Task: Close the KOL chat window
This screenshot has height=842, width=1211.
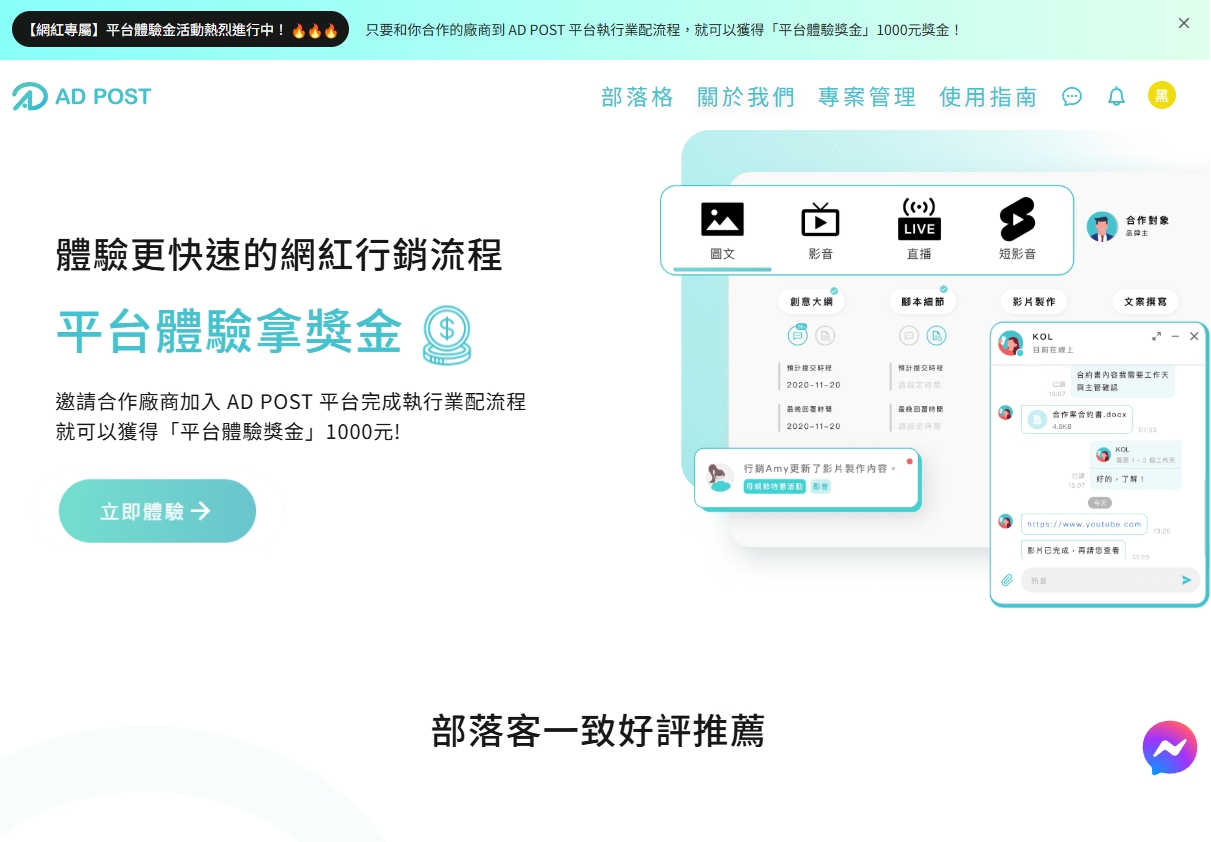Action: pyautogui.click(x=1194, y=337)
